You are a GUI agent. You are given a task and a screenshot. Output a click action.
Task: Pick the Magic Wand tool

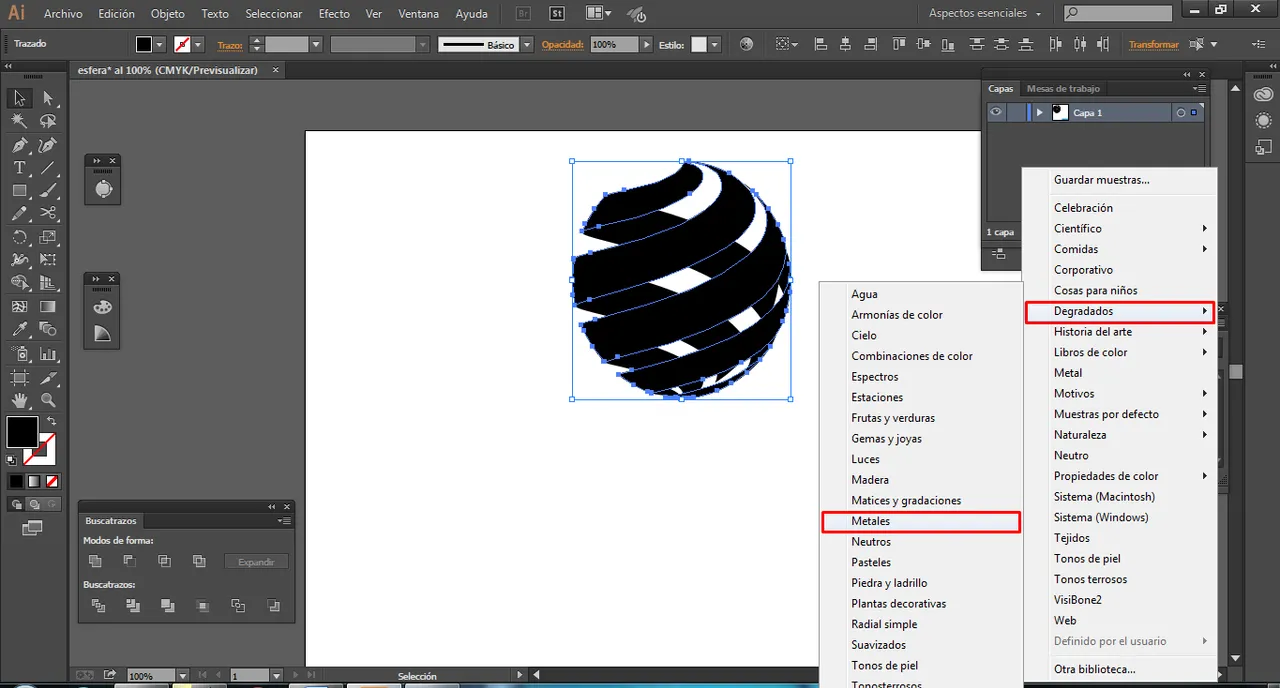[19, 121]
